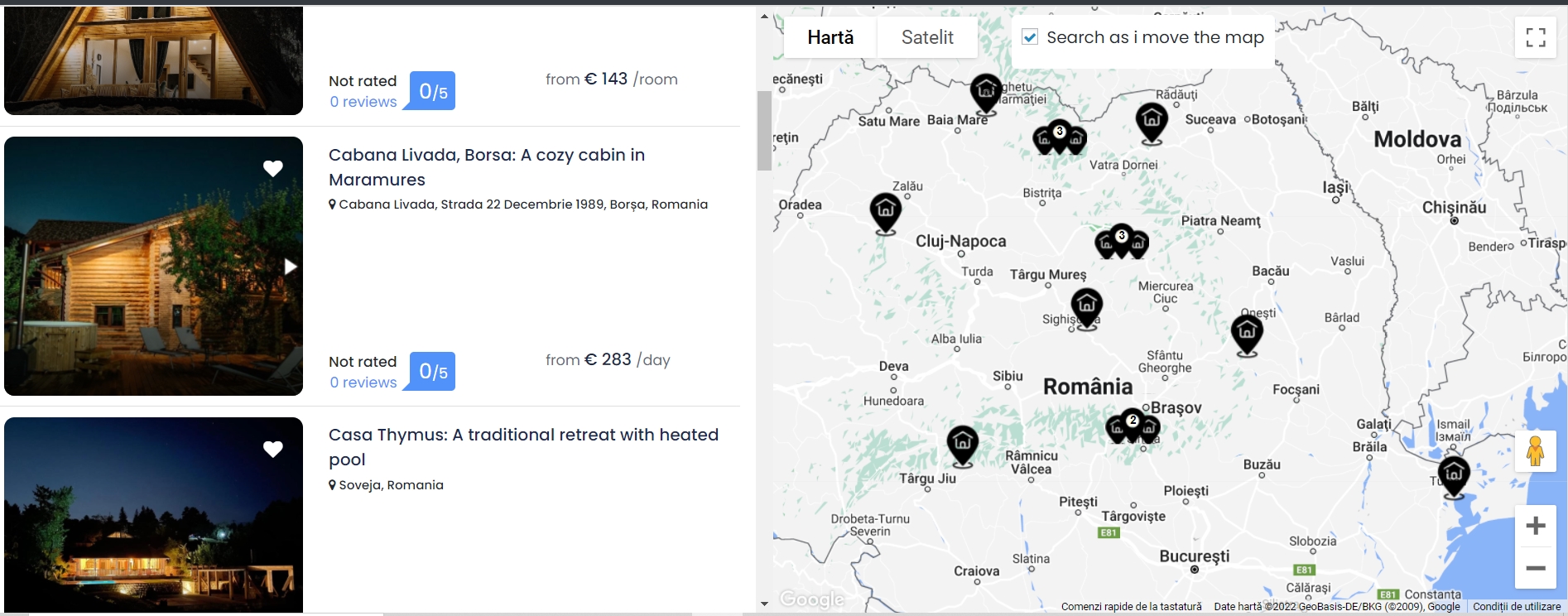
Task: Favorite Cabana Livada with the heart icon
Action: (273, 169)
